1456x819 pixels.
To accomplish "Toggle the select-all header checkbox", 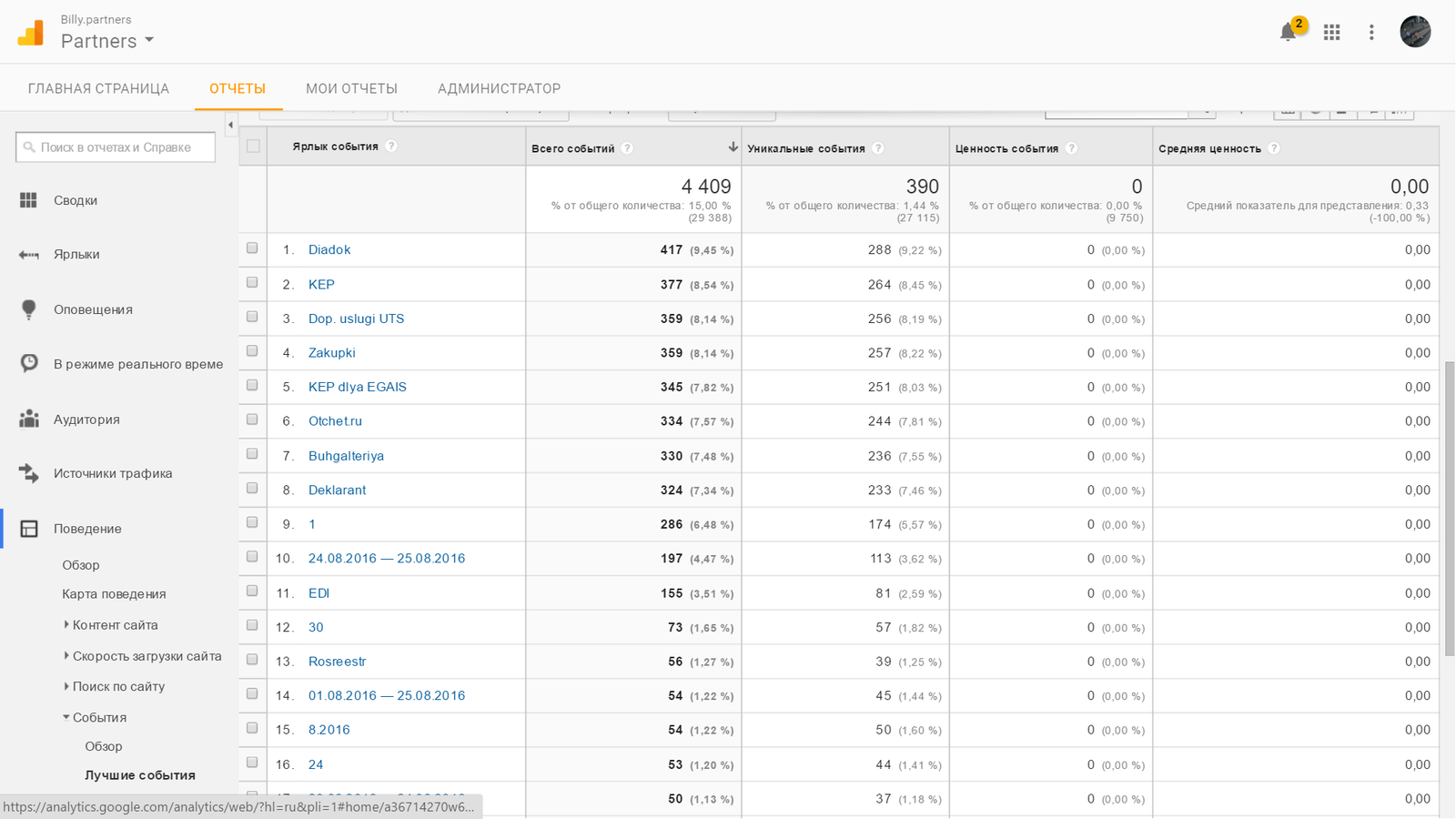I will (x=253, y=147).
